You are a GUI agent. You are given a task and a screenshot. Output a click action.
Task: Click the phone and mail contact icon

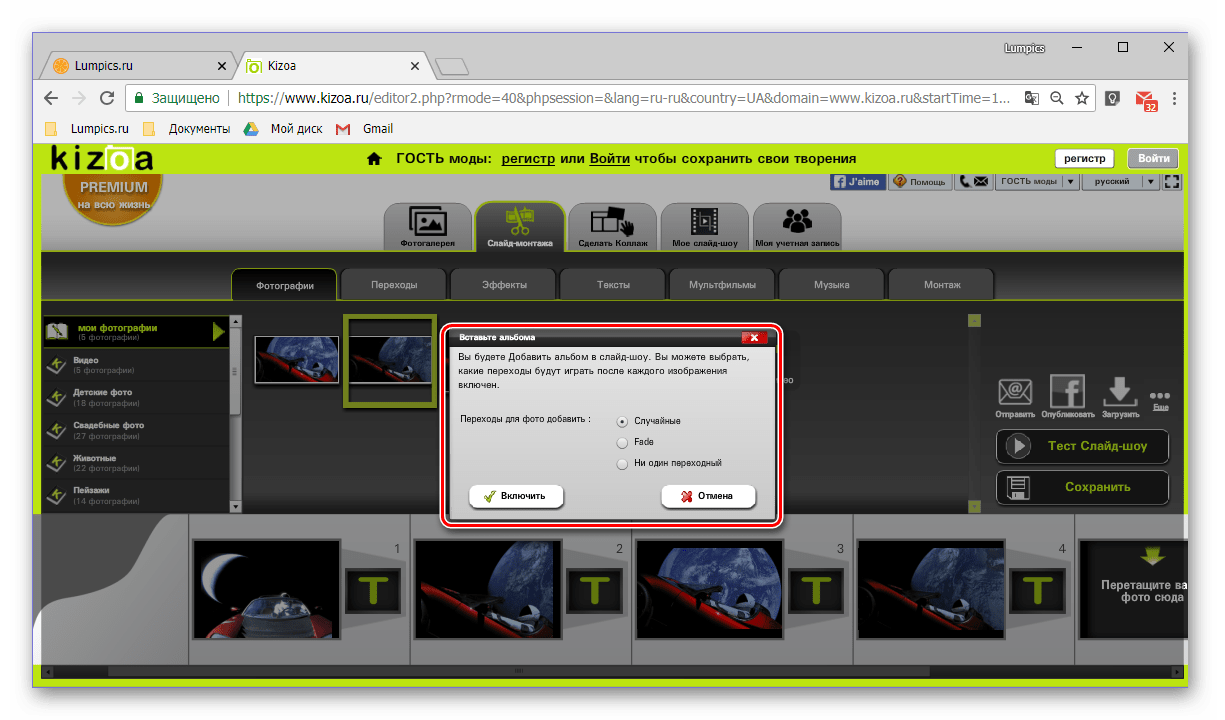tap(973, 182)
